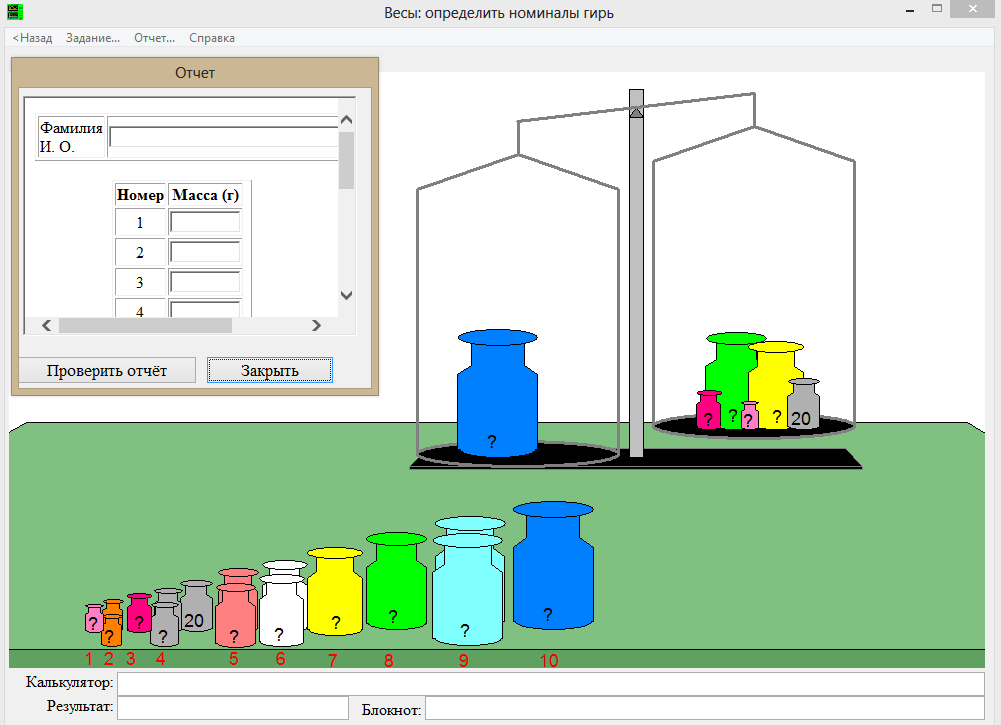Click the blue weight on the left pan
Image resolution: width=1001 pixels, height=725 pixels.
pos(496,400)
